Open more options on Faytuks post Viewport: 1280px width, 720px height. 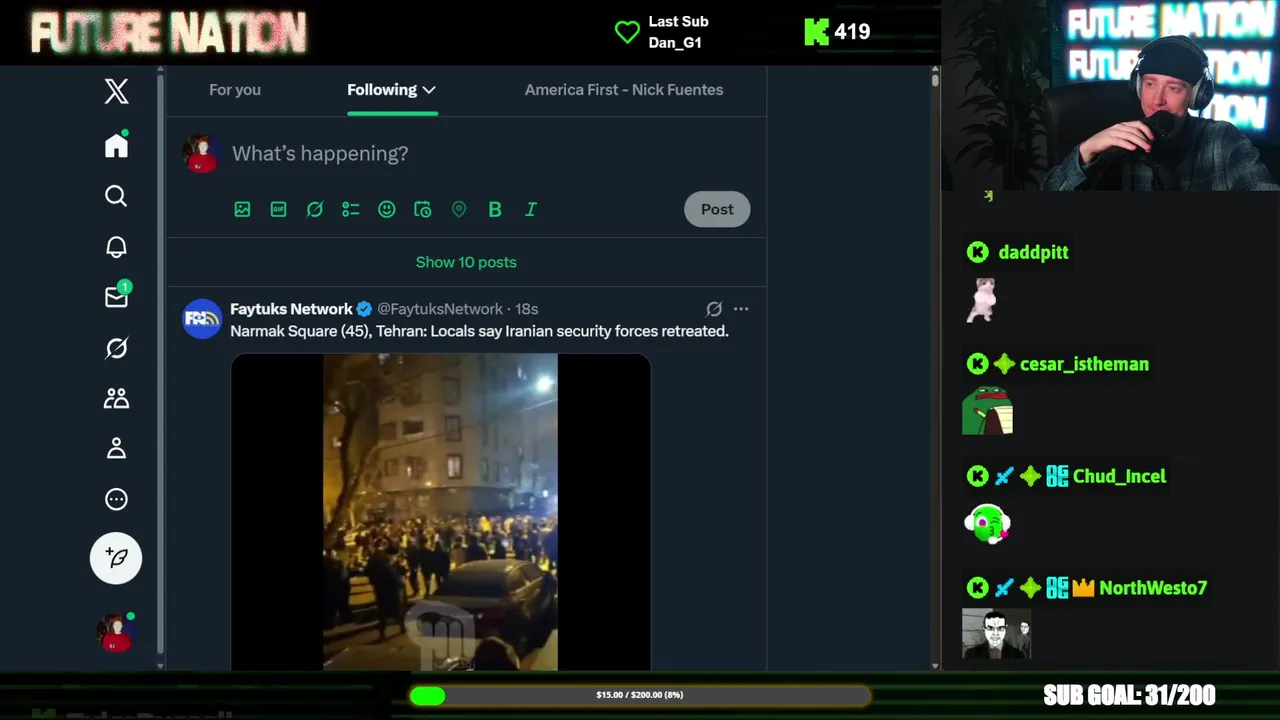pyautogui.click(x=741, y=309)
